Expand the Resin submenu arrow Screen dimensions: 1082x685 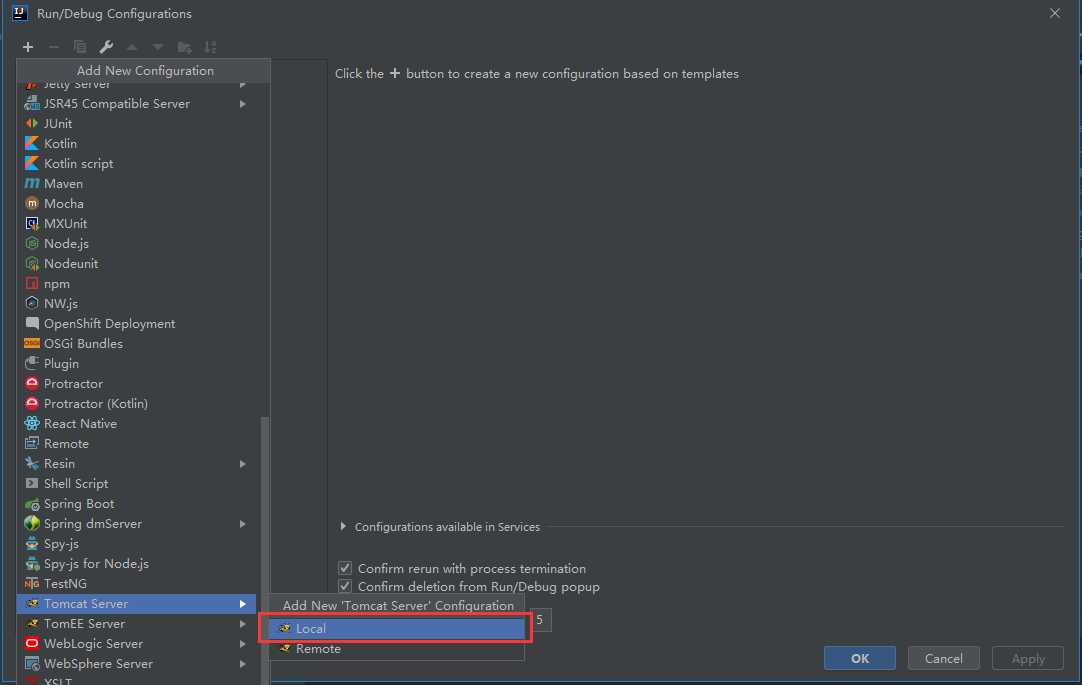[x=243, y=464]
